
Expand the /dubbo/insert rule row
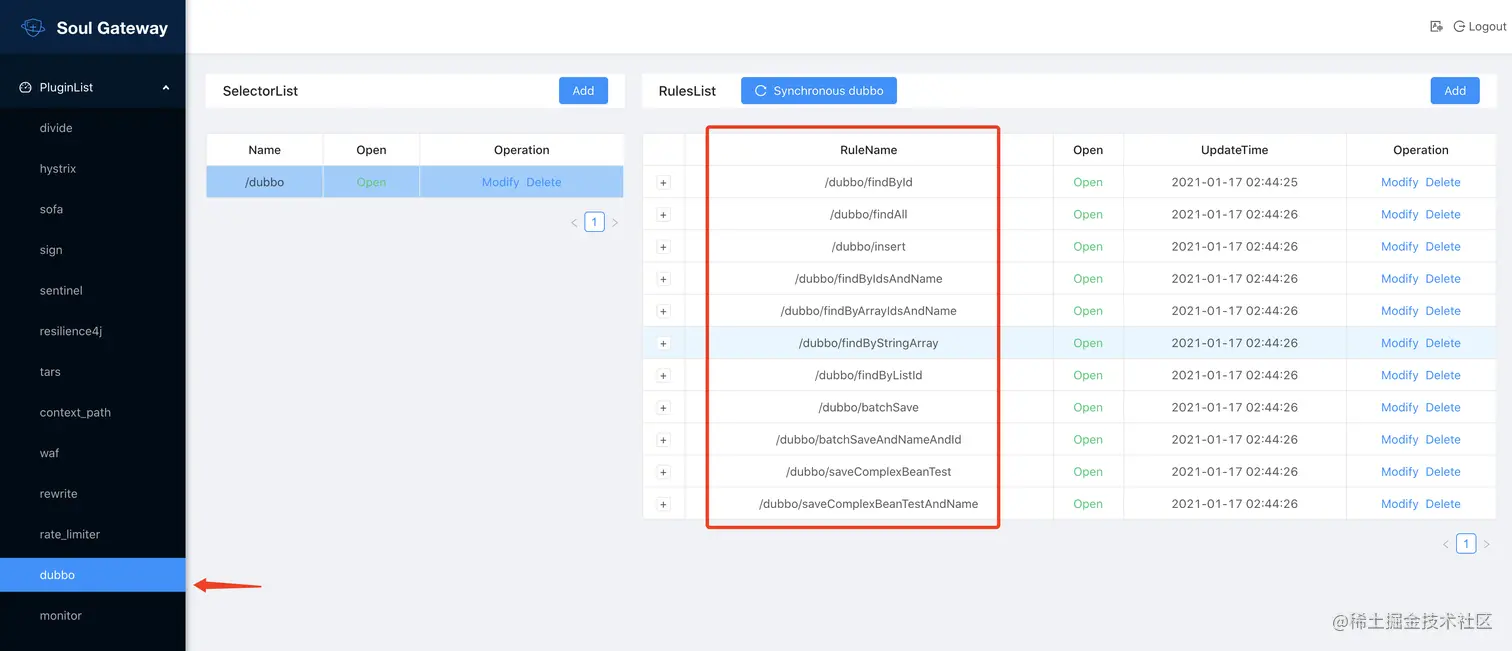click(x=663, y=247)
